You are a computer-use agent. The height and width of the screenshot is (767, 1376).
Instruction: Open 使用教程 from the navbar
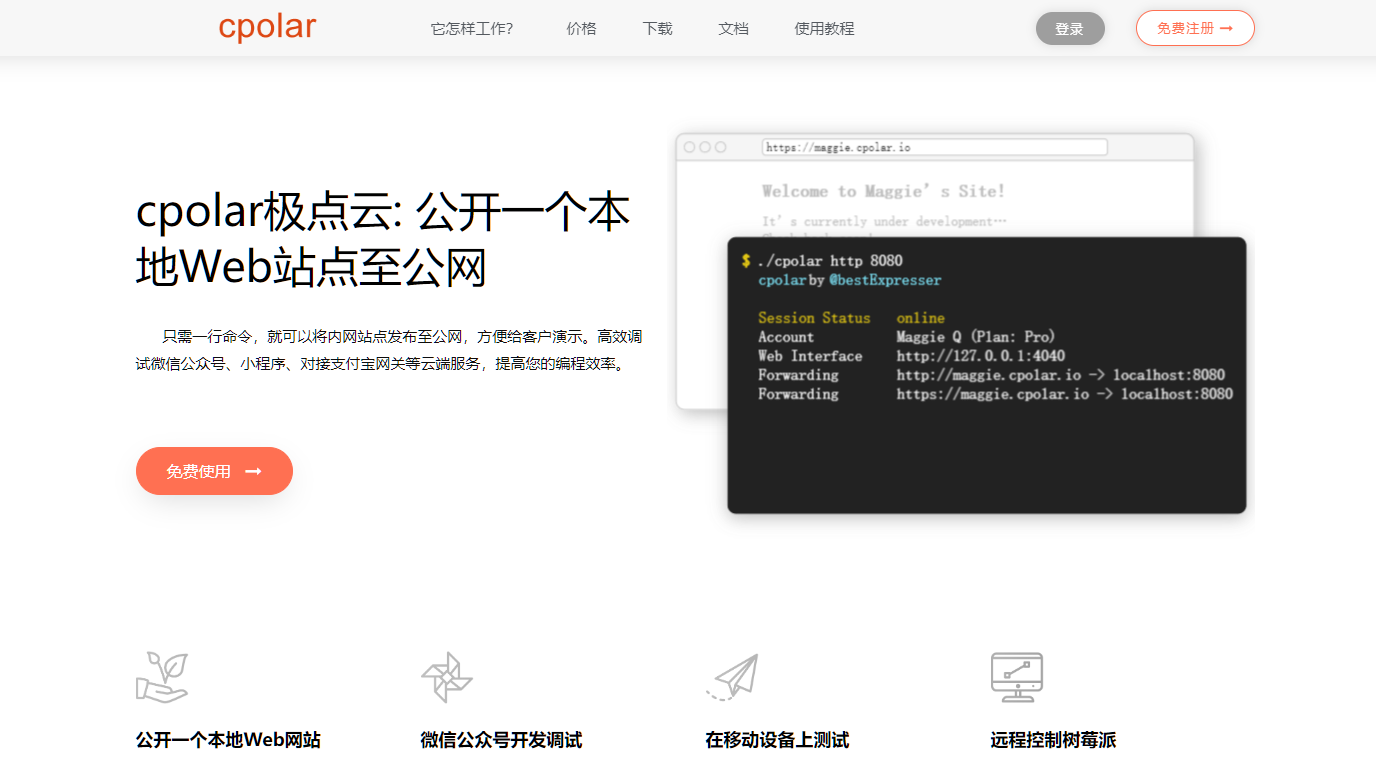[x=824, y=28]
